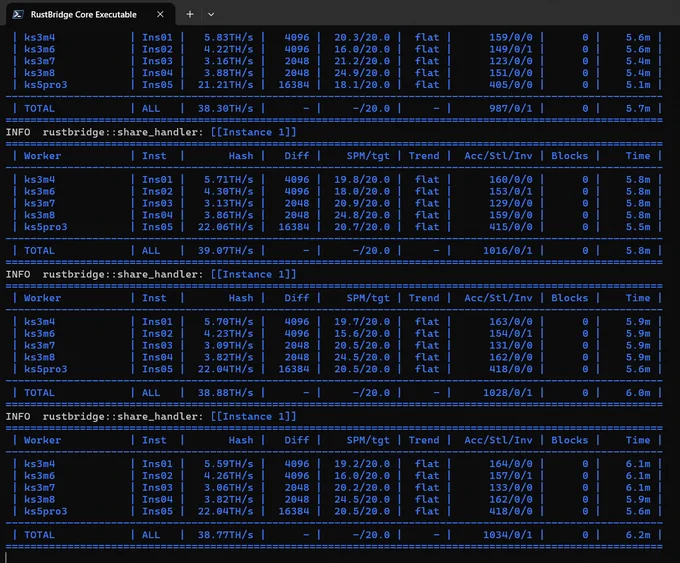Click the 4.26TH/s hash value
Viewport: 680px width, 563px height.
pyautogui.click(x=229, y=476)
